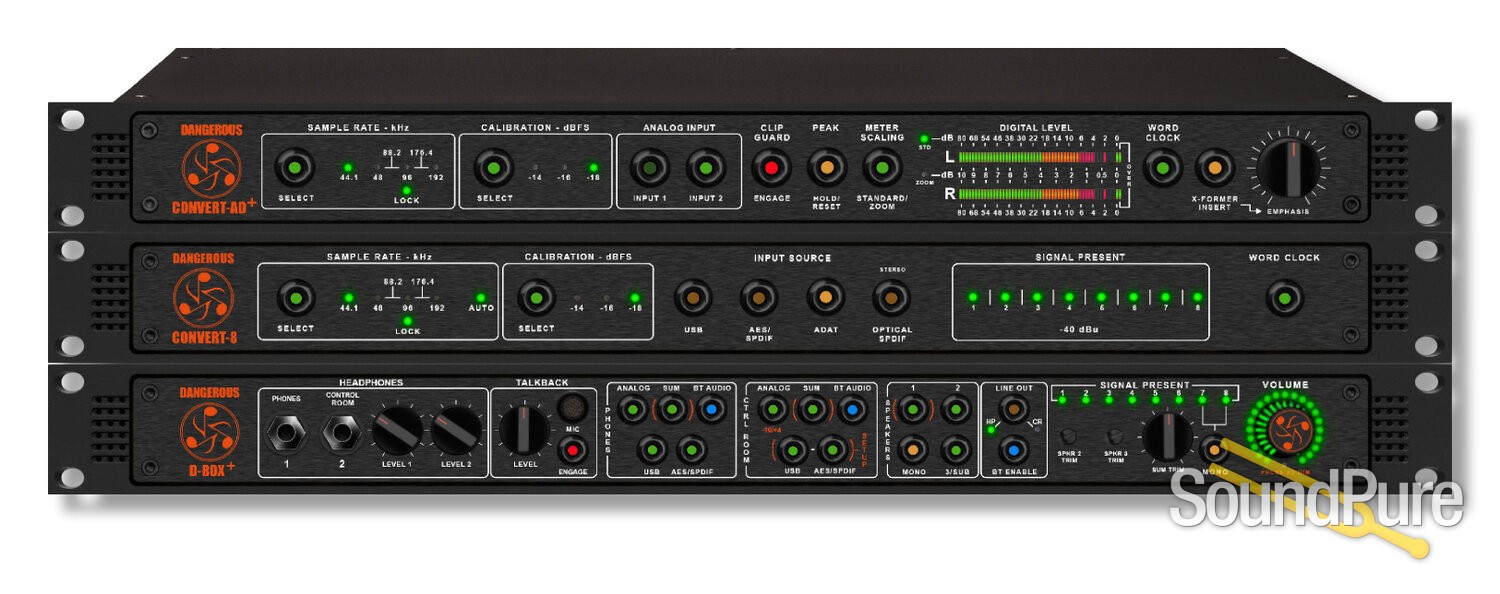Click the Convert-8 -18 dBFS calibration LED

634,298
